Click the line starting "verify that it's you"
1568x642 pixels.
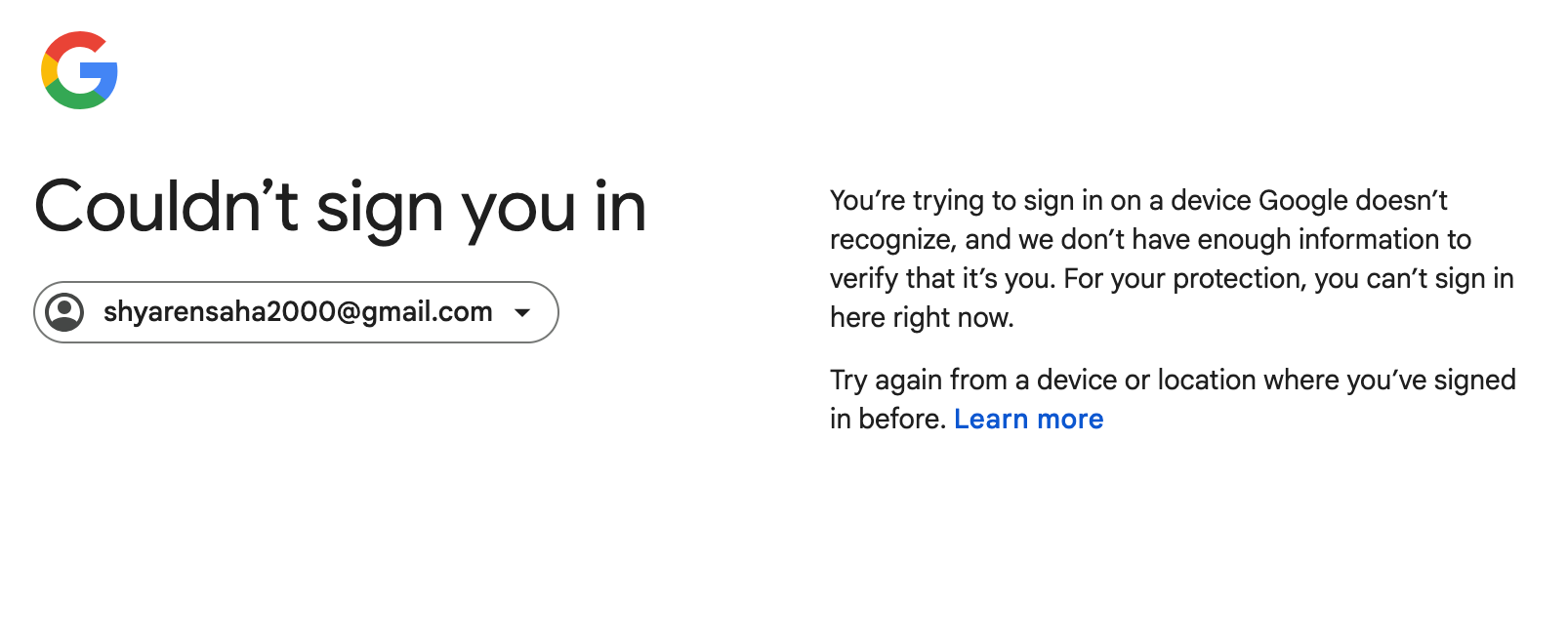tap(1172, 279)
